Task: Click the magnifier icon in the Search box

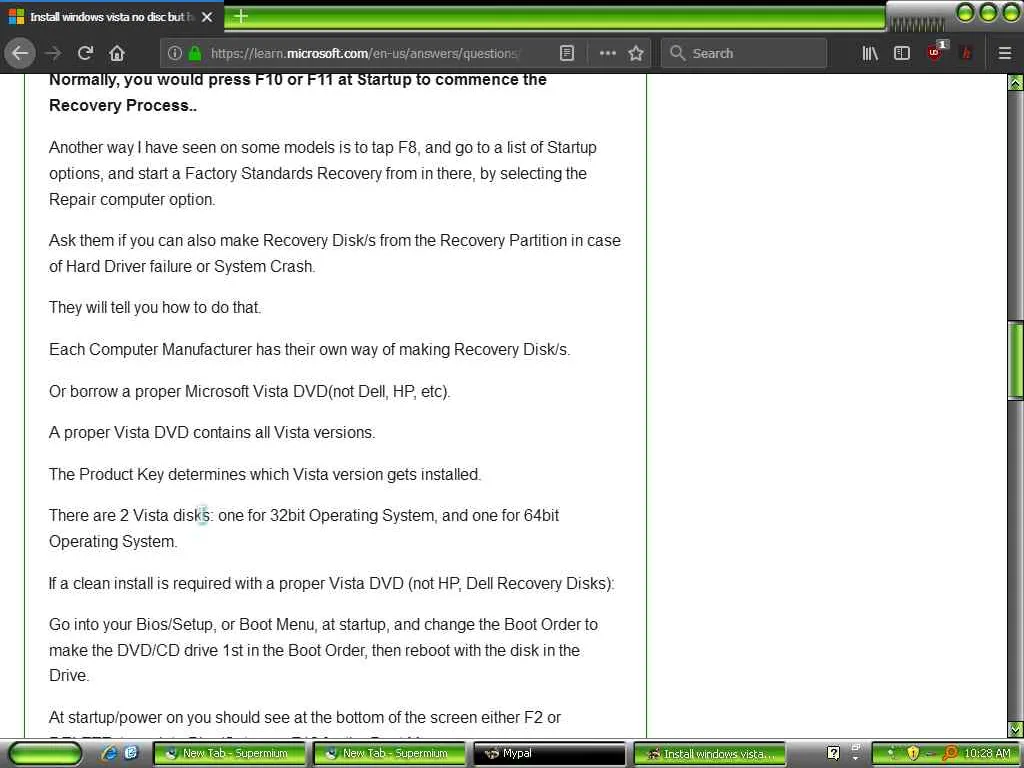Action: tap(677, 53)
